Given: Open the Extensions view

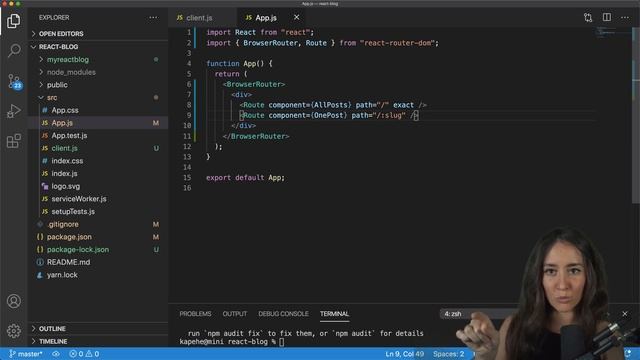Looking at the screenshot, I should tap(13, 141).
